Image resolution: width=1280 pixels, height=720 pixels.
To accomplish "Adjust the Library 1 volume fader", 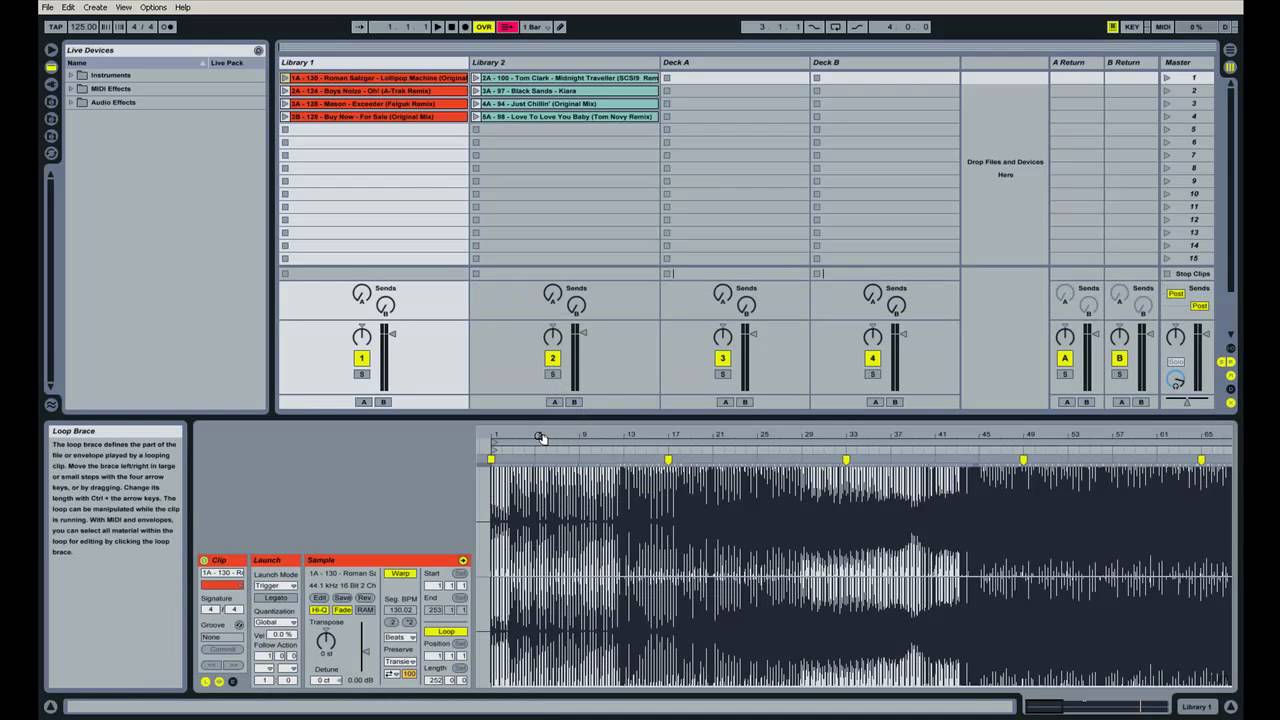I will (392, 333).
